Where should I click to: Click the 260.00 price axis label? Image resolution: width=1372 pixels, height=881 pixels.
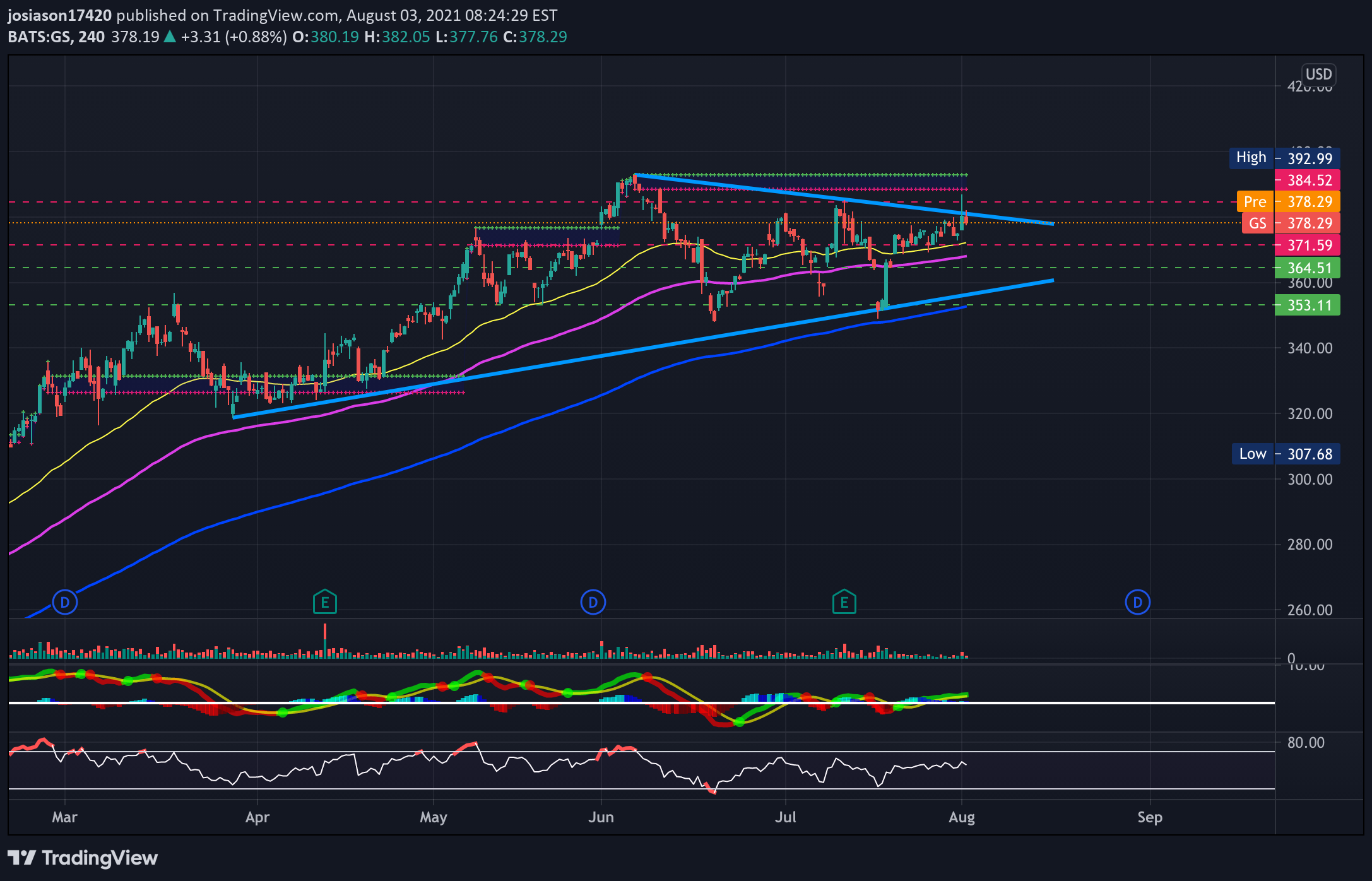tap(1310, 610)
